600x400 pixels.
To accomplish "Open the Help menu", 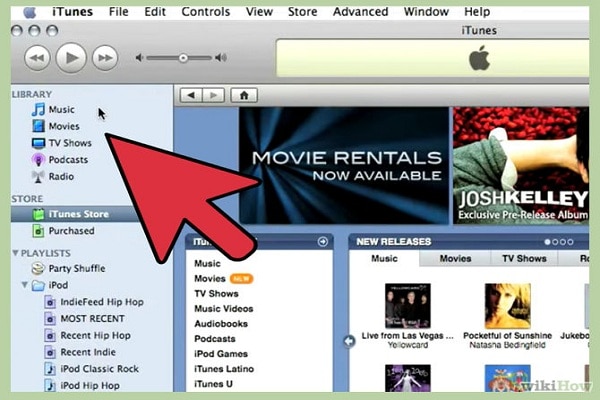I will (477, 12).
